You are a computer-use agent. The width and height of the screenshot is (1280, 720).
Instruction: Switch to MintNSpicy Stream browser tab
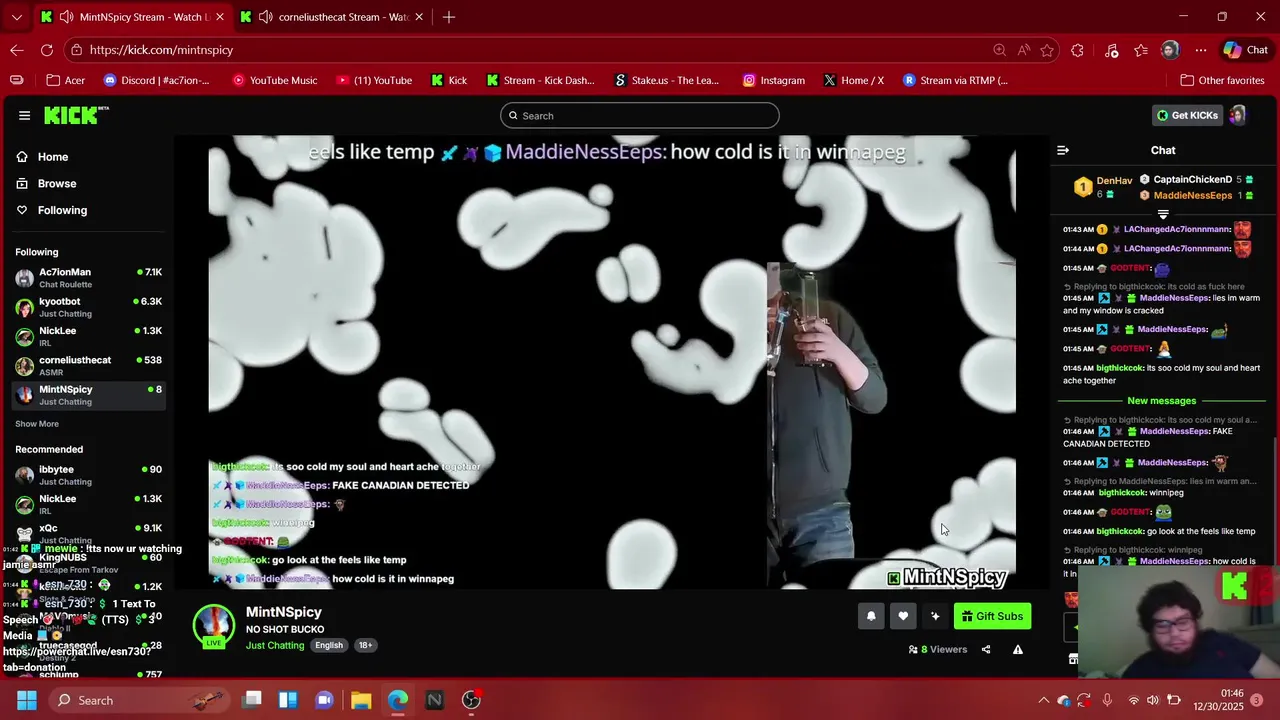[x=133, y=17]
